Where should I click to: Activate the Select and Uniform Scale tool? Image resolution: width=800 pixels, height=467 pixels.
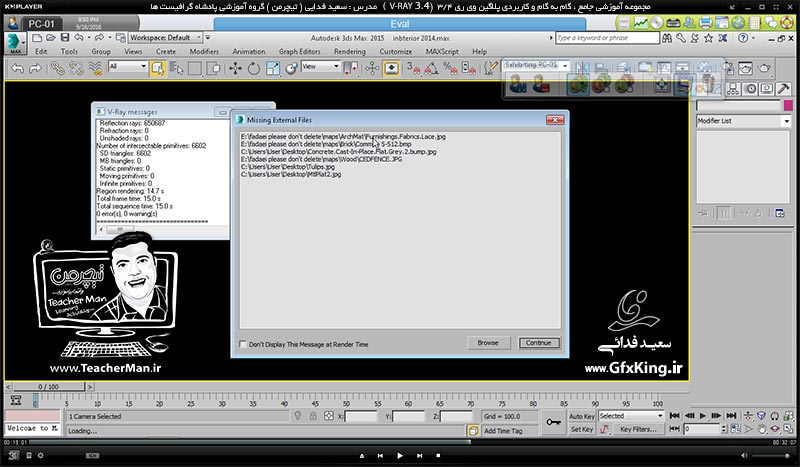click(x=273, y=68)
